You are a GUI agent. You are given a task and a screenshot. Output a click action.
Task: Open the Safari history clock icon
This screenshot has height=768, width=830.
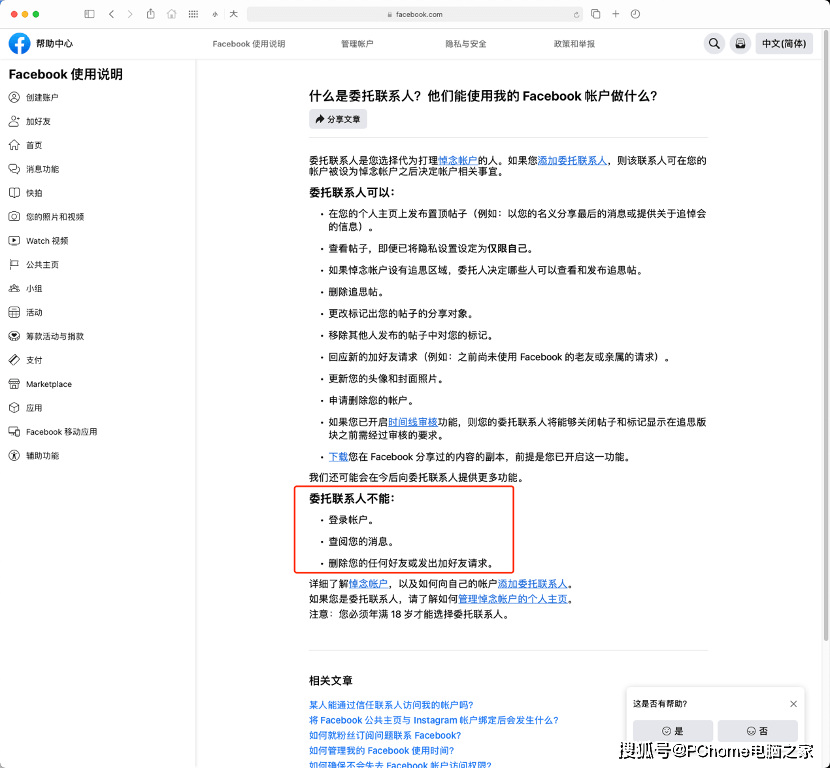point(635,14)
